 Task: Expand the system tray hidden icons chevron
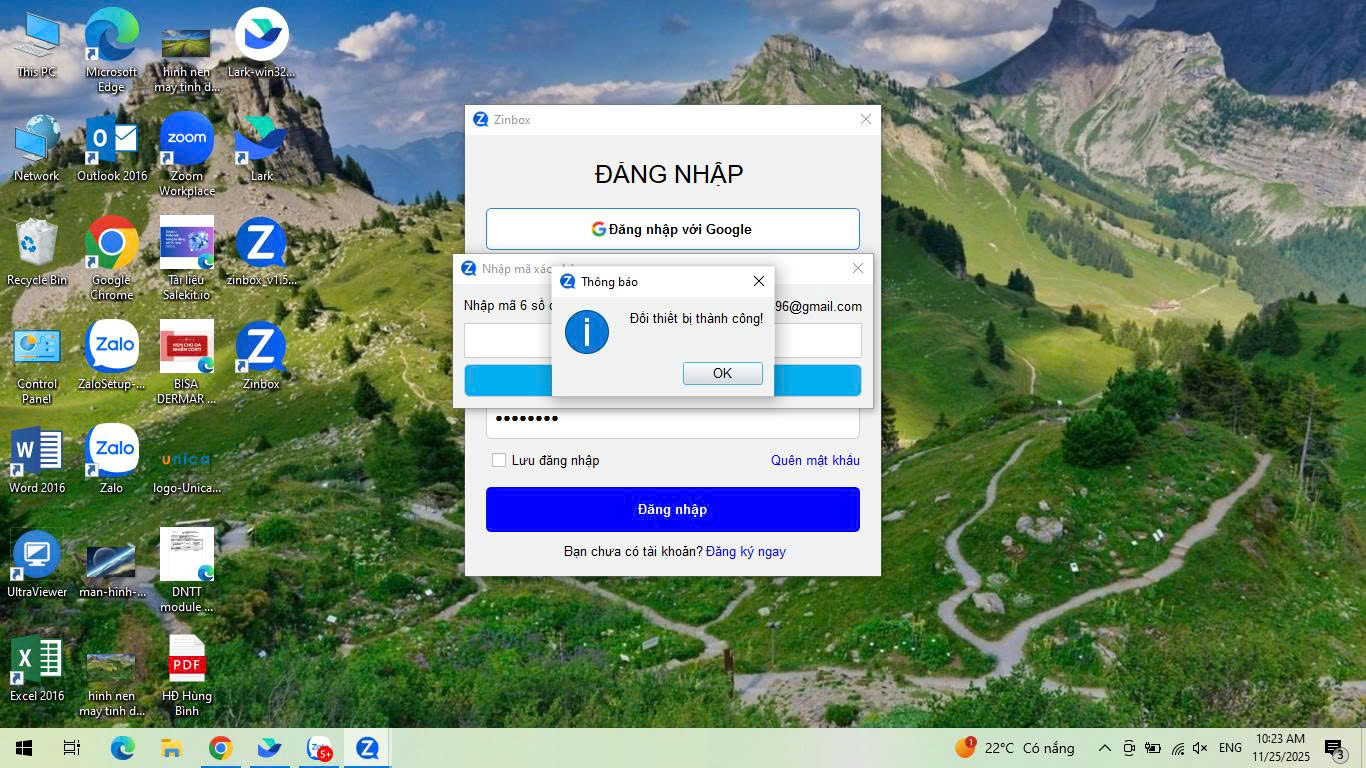pyautogui.click(x=1104, y=748)
